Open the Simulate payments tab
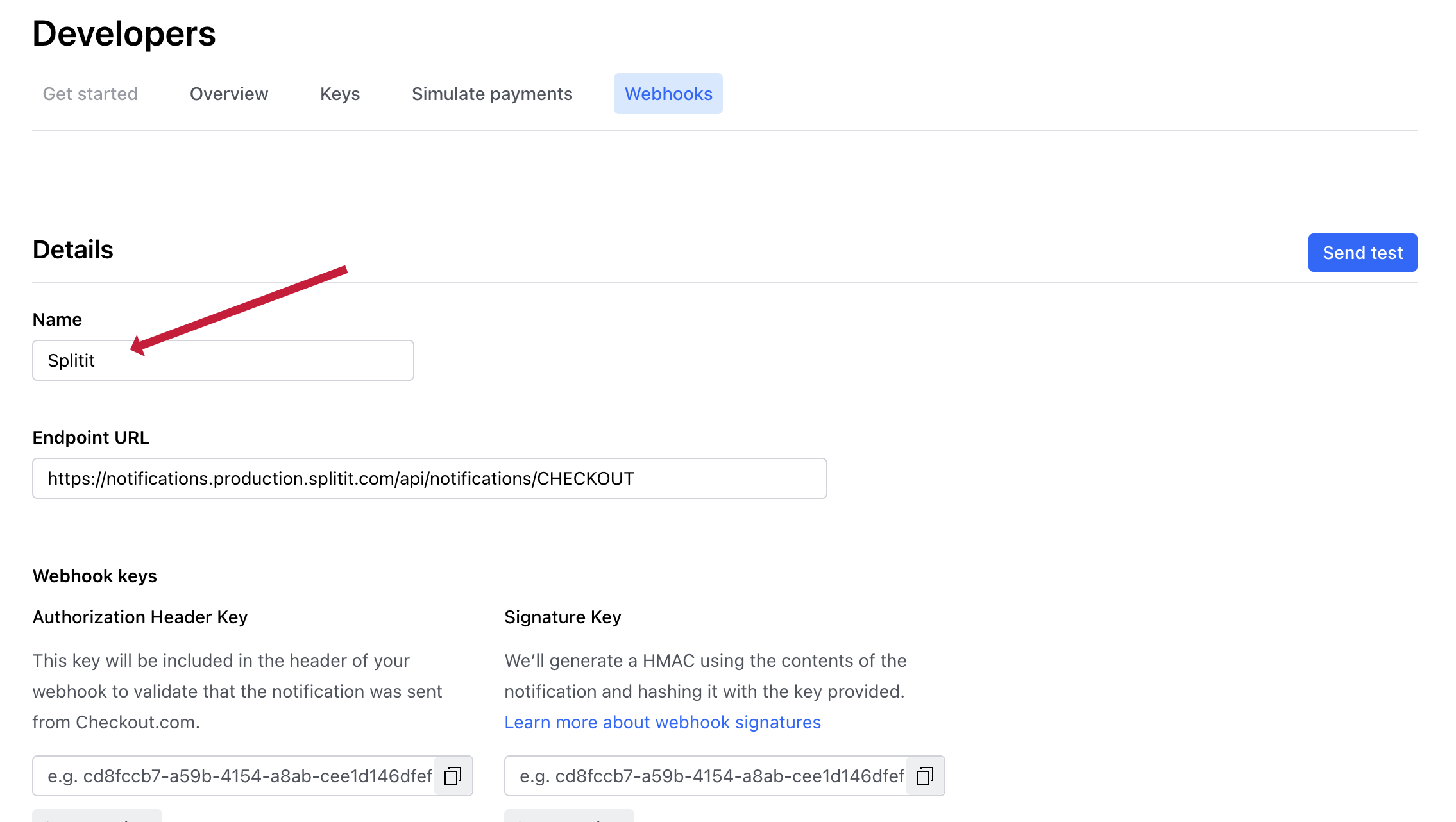 coord(492,94)
